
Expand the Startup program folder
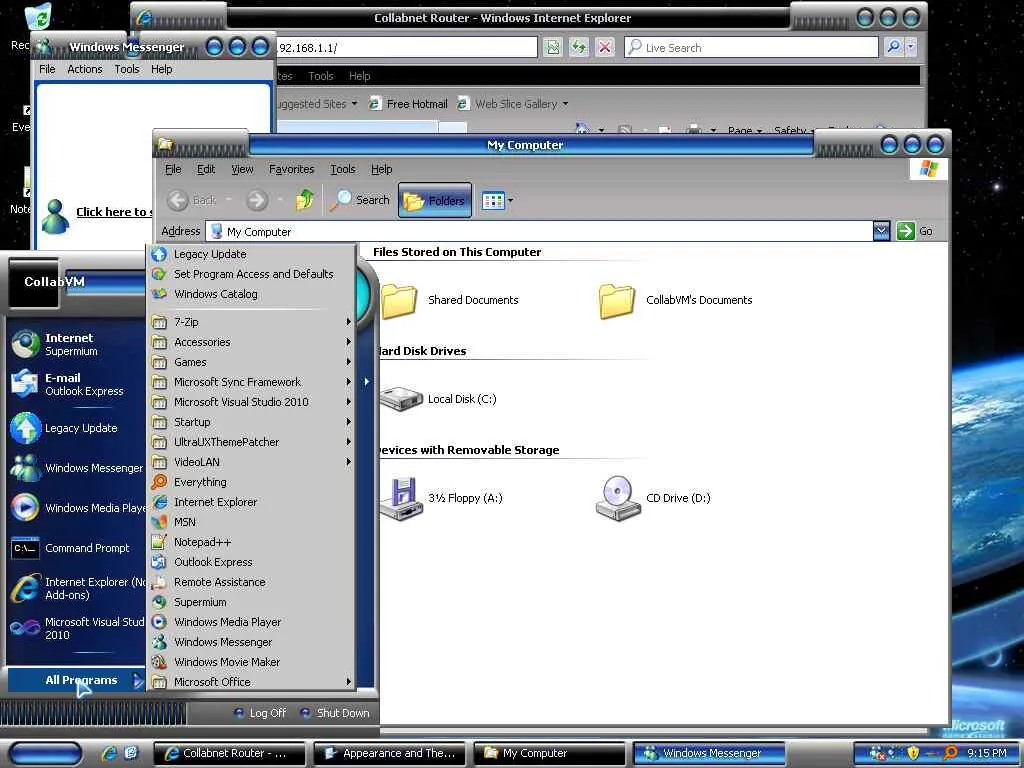(x=252, y=423)
